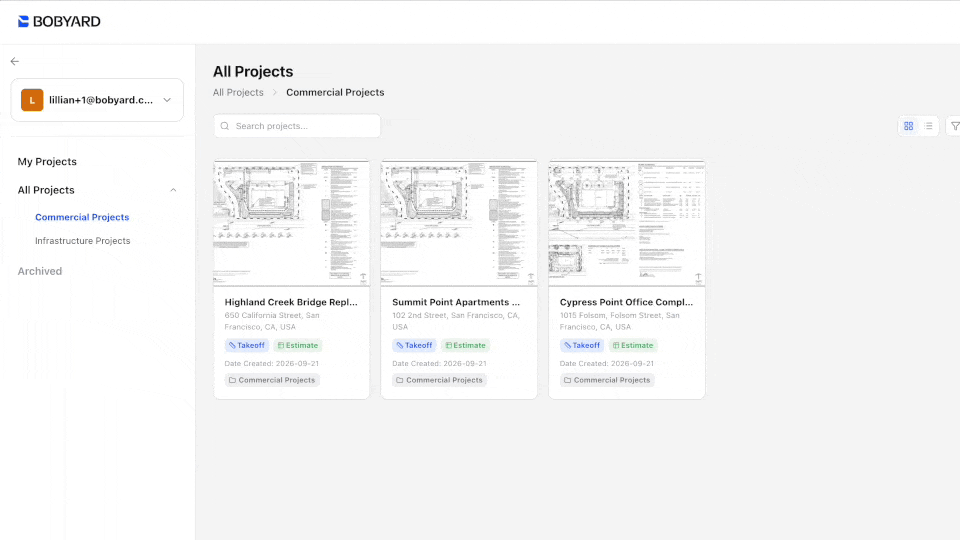Open My Projects in sidebar
The image size is (960, 540).
tap(47, 162)
